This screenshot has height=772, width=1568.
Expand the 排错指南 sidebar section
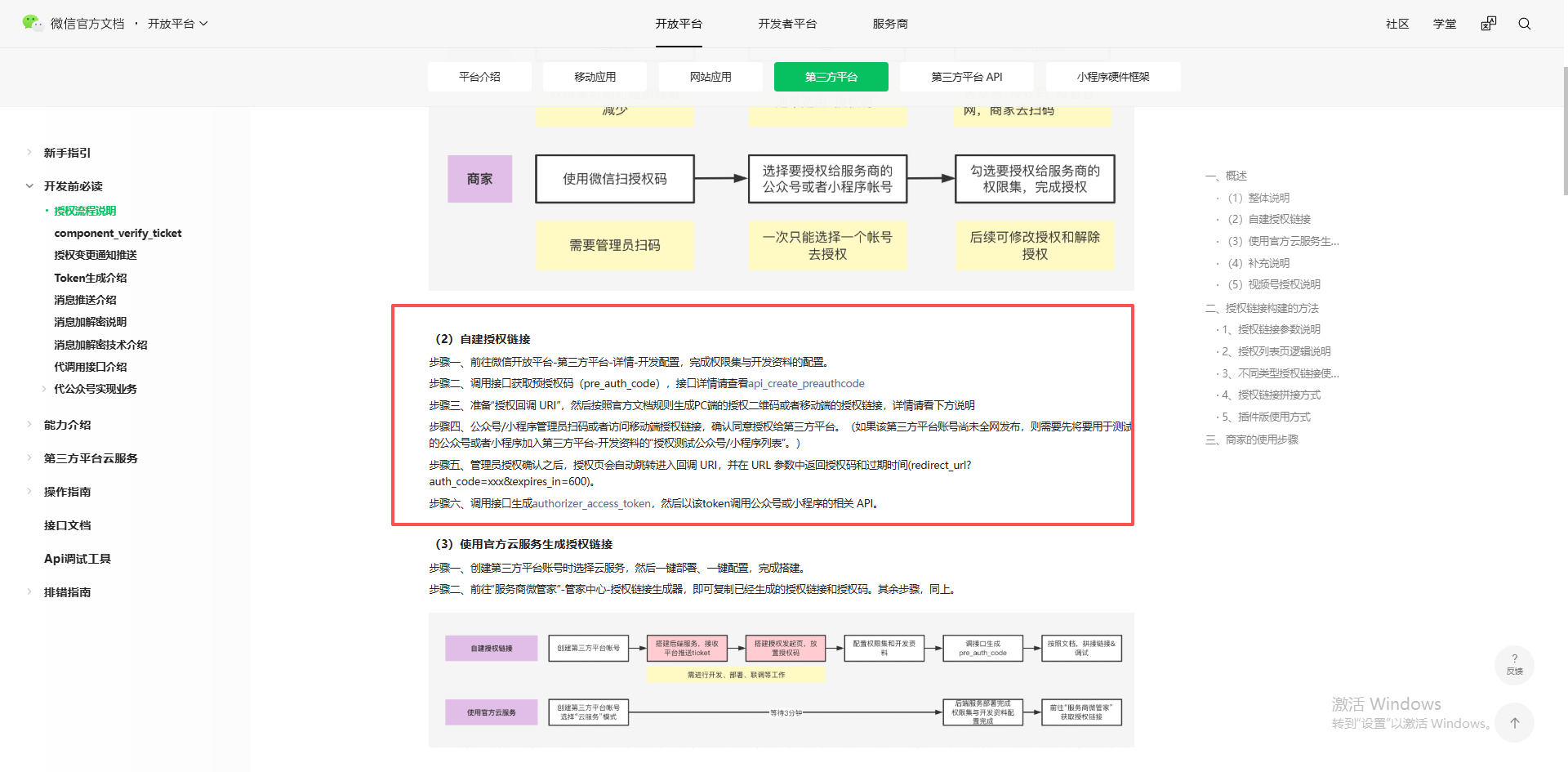point(29,592)
